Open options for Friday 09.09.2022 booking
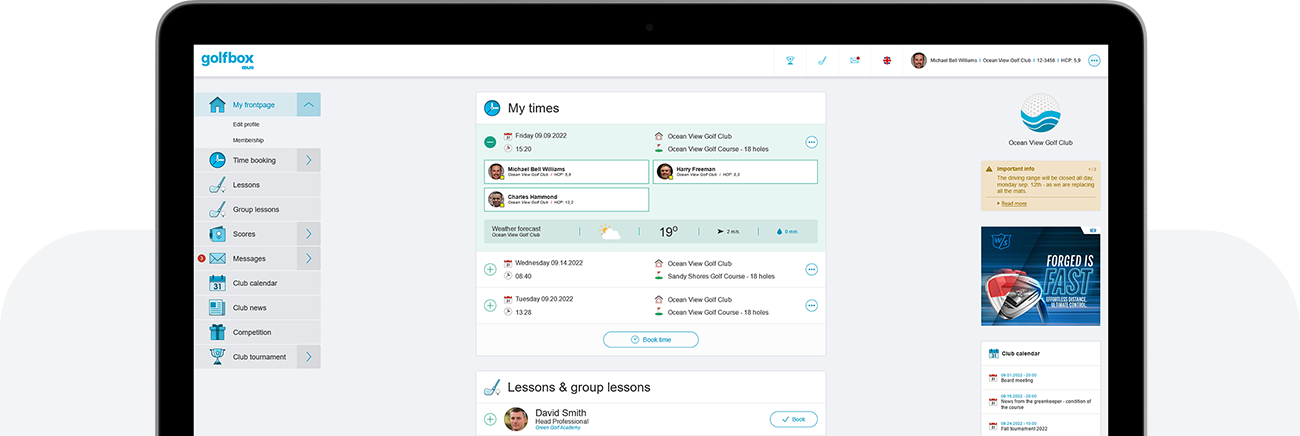 pyautogui.click(x=811, y=142)
